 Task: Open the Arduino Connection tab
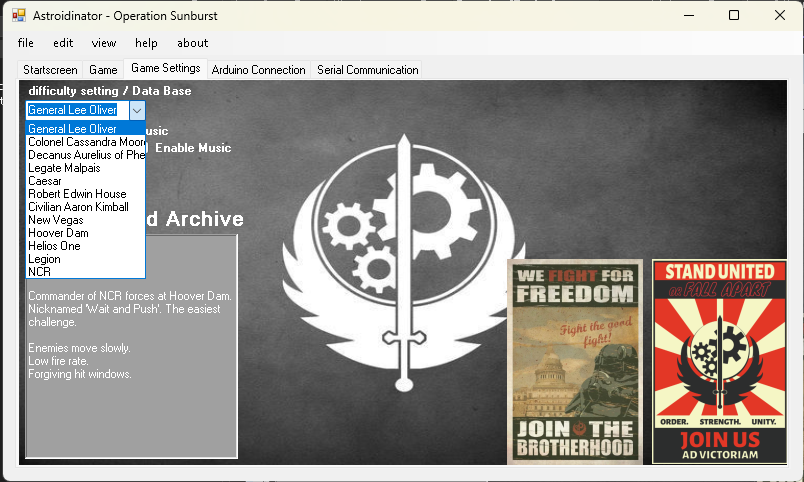258,70
